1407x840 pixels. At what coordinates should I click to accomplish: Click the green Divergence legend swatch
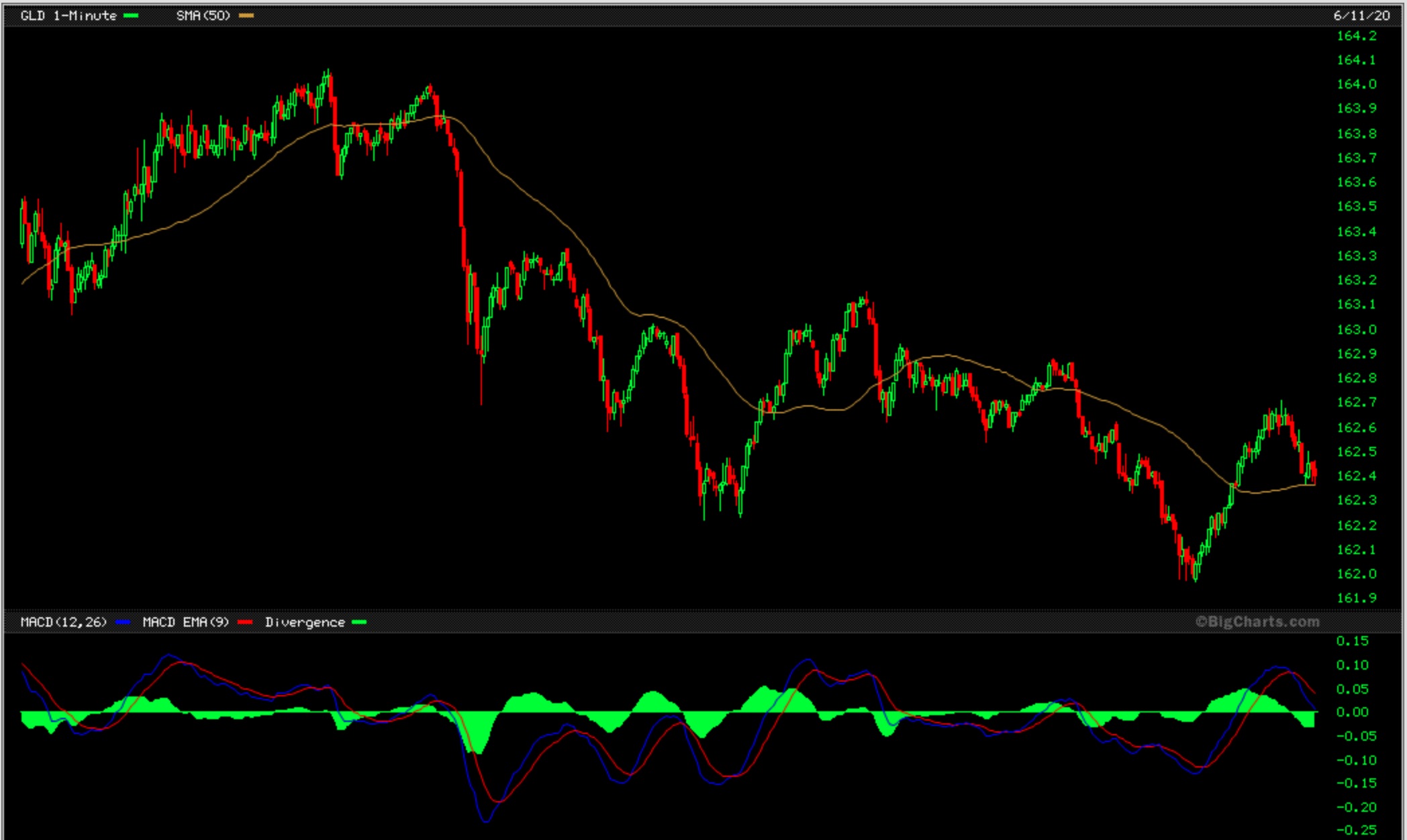tap(359, 622)
